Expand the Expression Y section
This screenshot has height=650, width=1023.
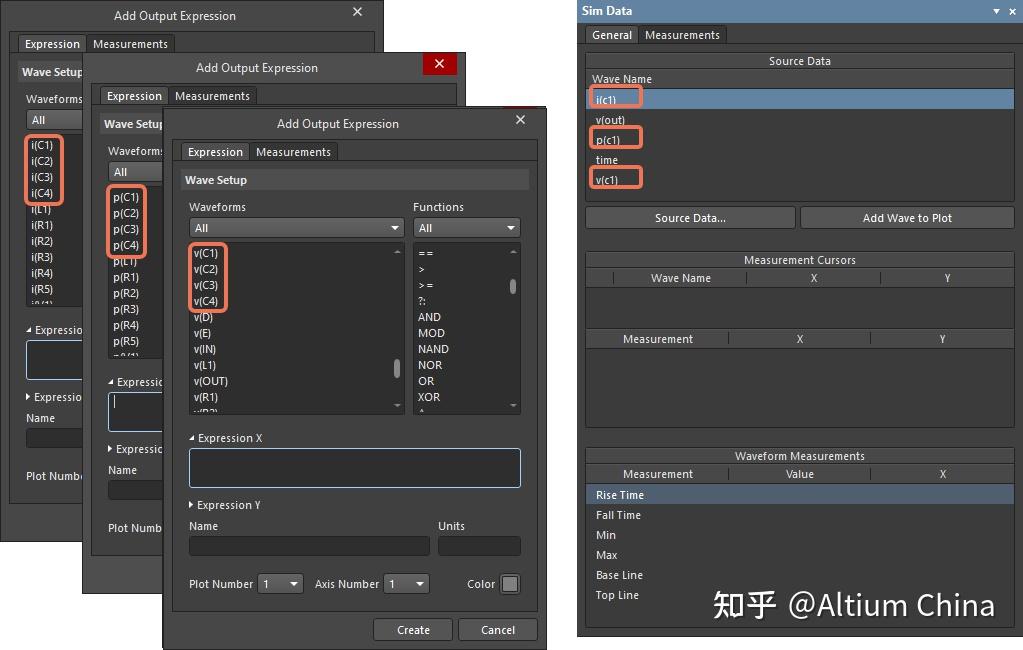point(191,505)
